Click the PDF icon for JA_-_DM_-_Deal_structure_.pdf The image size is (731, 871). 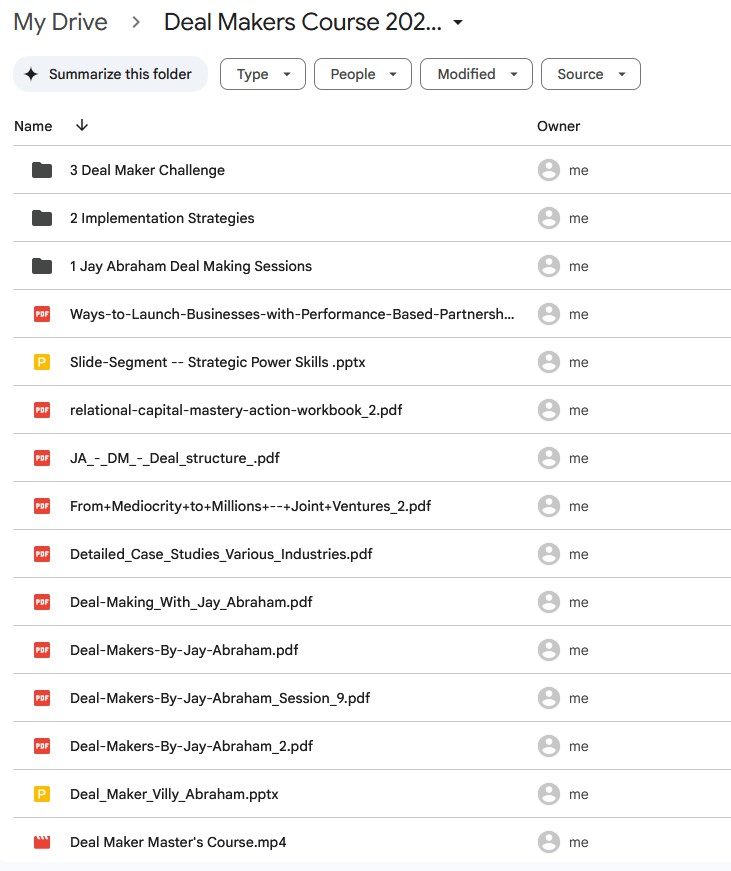click(x=41, y=458)
